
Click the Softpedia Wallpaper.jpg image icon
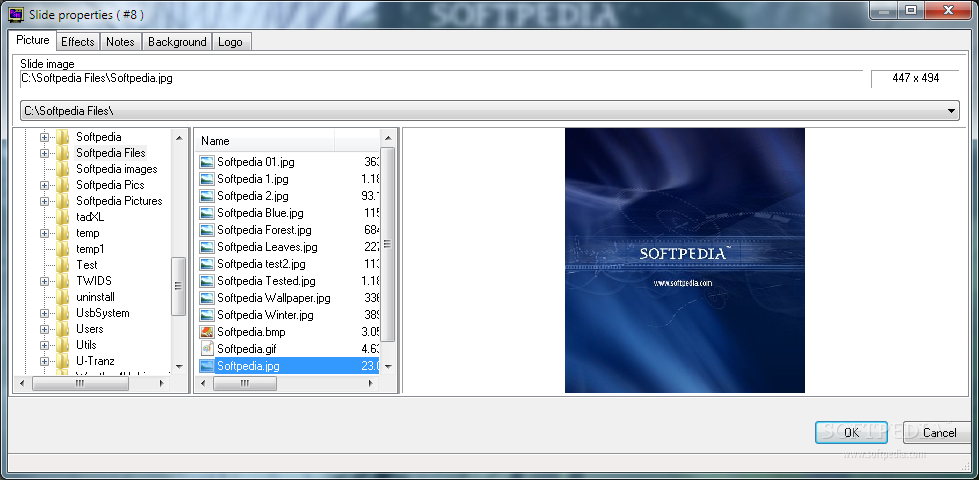pos(207,298)
